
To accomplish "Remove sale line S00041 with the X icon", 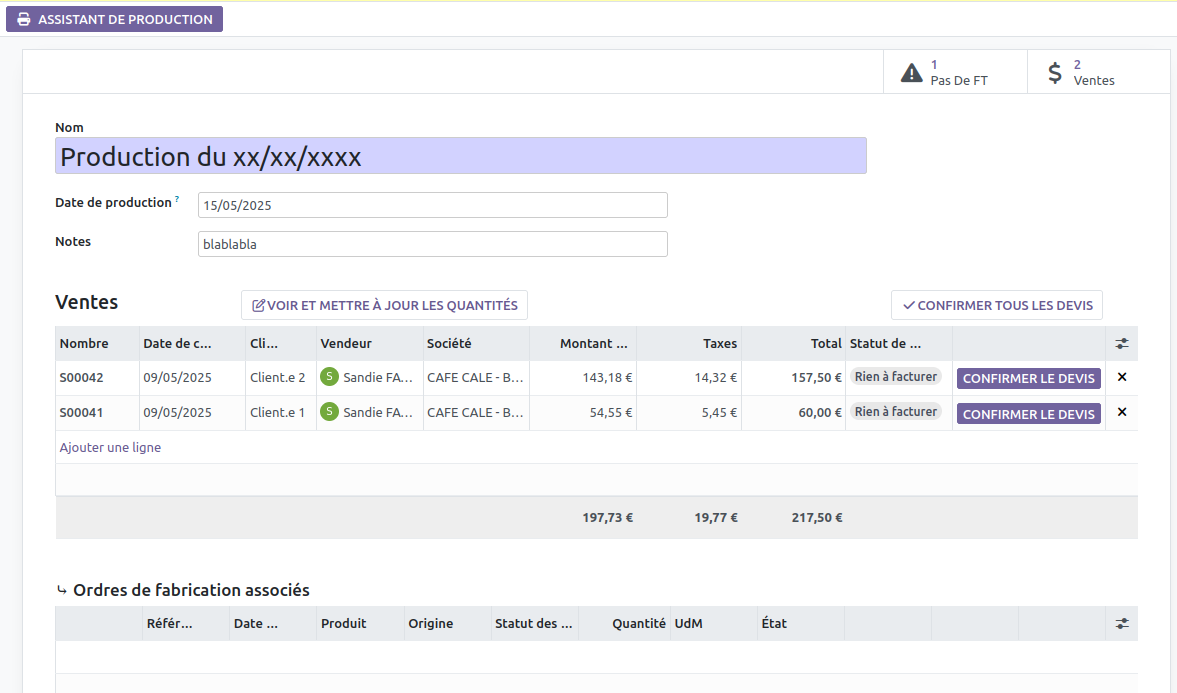I will (x=1121, y=412).
